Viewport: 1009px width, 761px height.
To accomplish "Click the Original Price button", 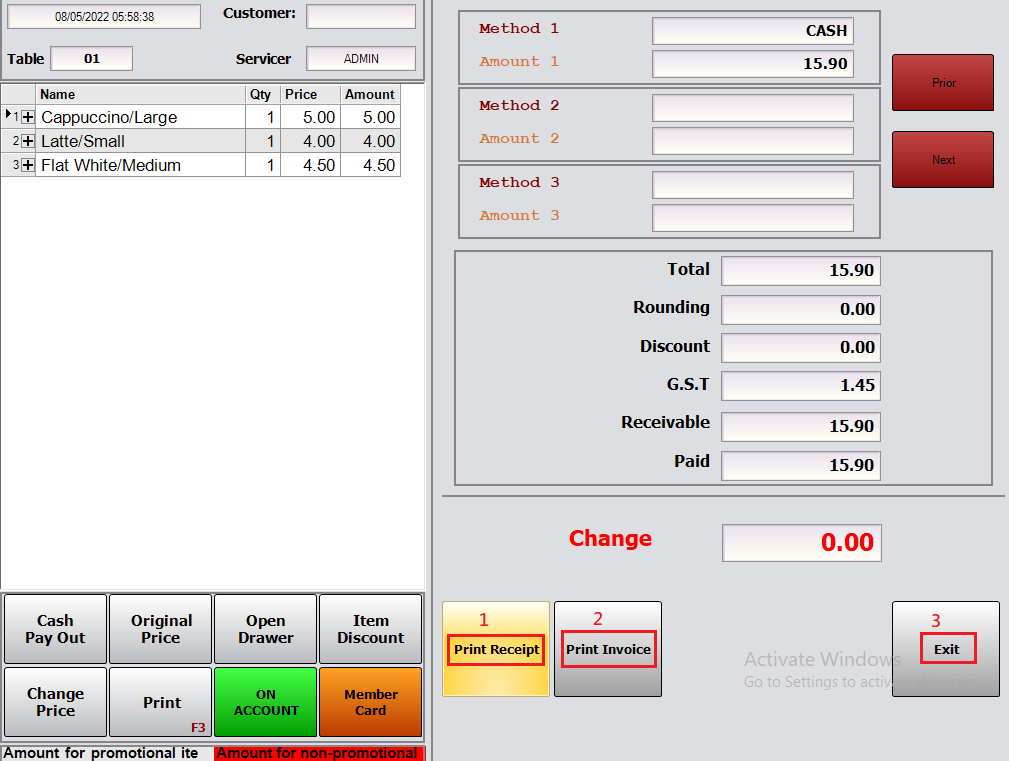I will point(161,628).
